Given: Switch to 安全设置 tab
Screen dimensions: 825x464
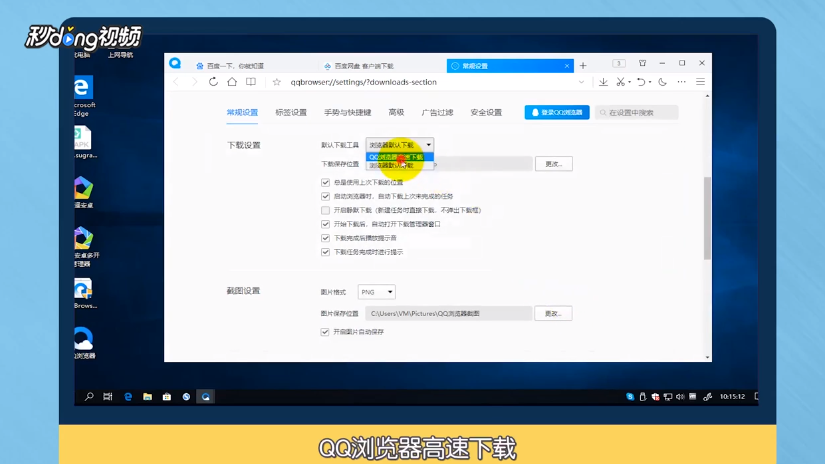Looking at the screenshot, I should click(486, 113).
